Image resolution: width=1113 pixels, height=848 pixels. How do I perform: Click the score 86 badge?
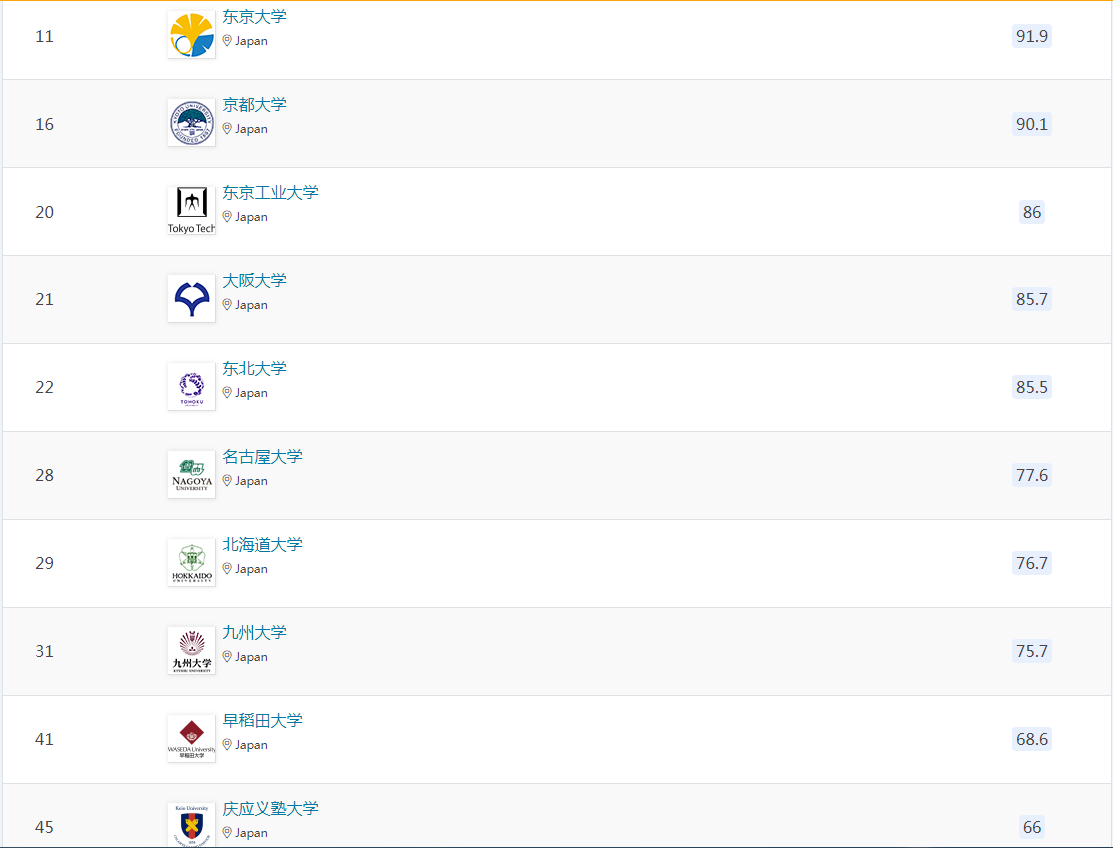click(1032, 212)
